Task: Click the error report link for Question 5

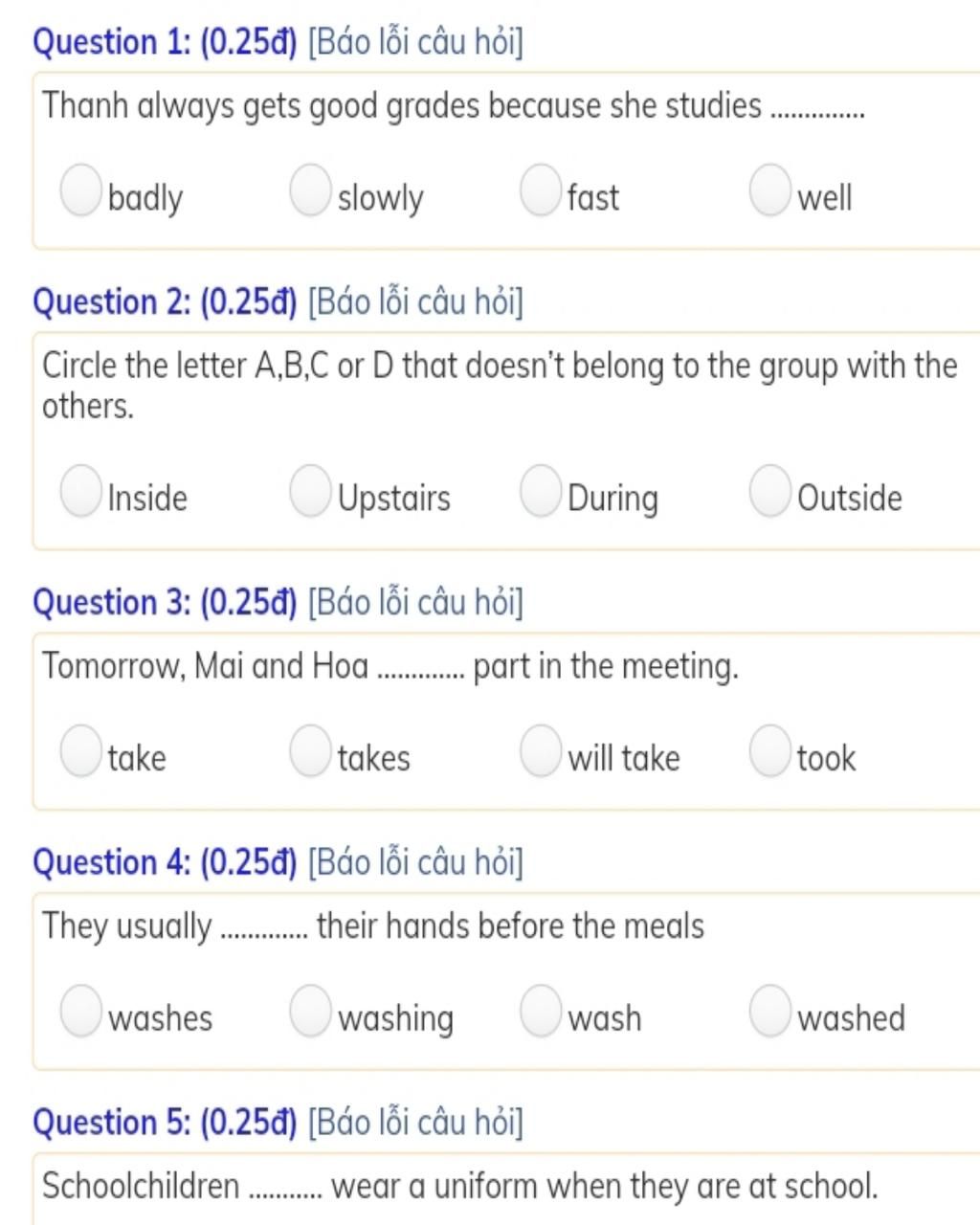Action: point(415,1123)
